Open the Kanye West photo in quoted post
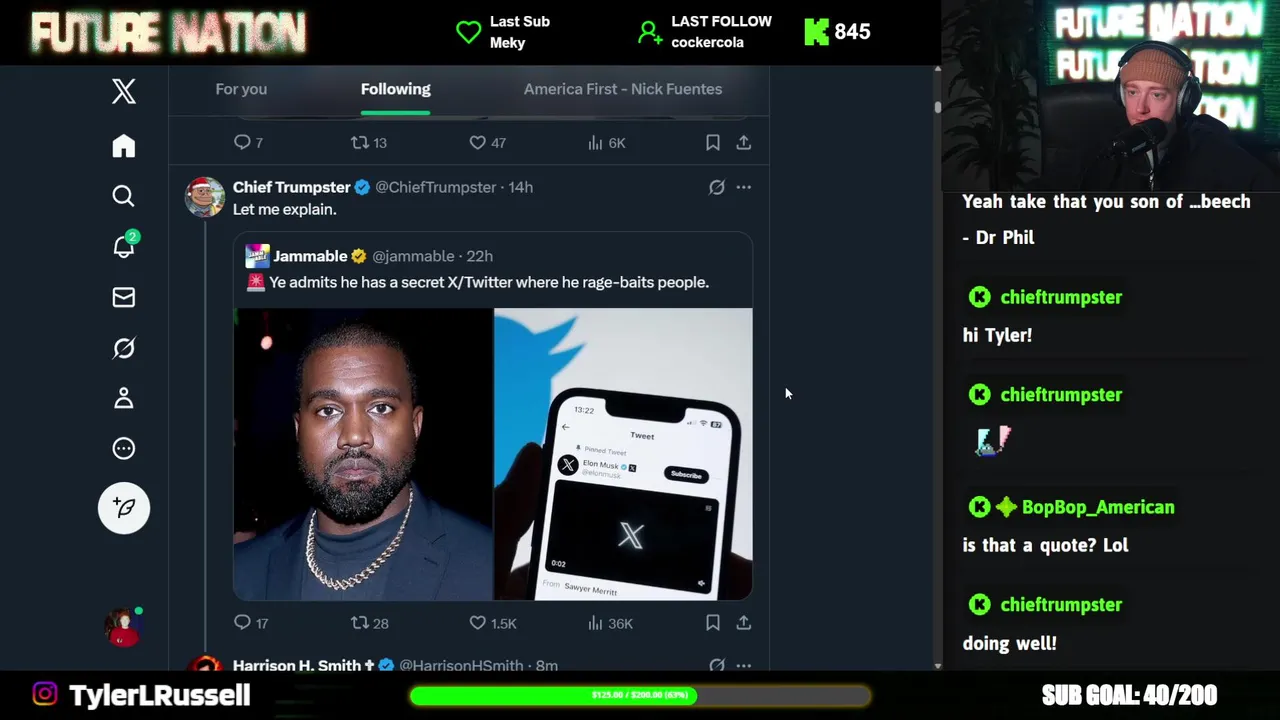This screenshot has height=720, width=1280. [363, 454]
